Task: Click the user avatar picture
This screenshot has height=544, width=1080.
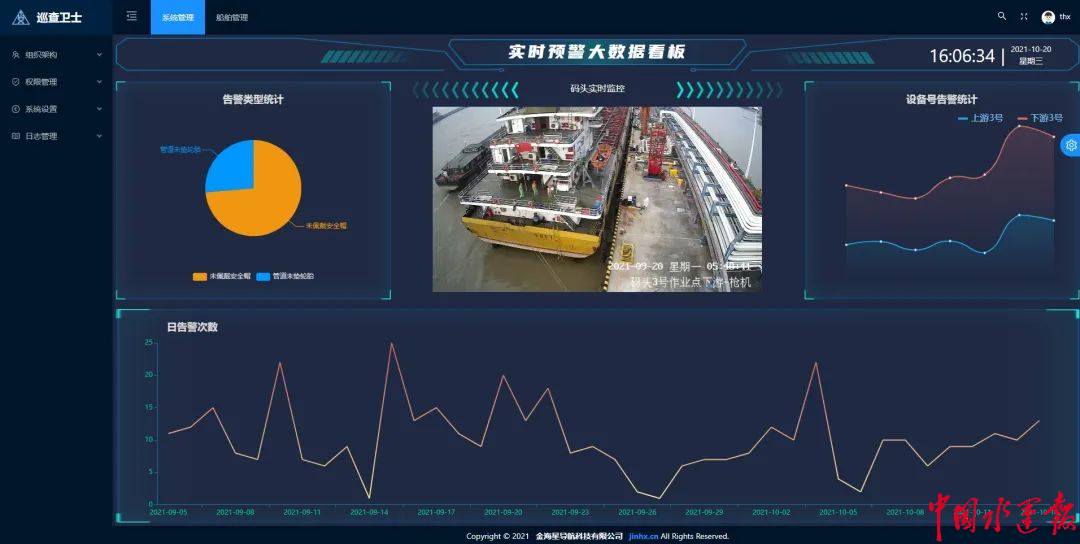Action: click(1048, 17)
